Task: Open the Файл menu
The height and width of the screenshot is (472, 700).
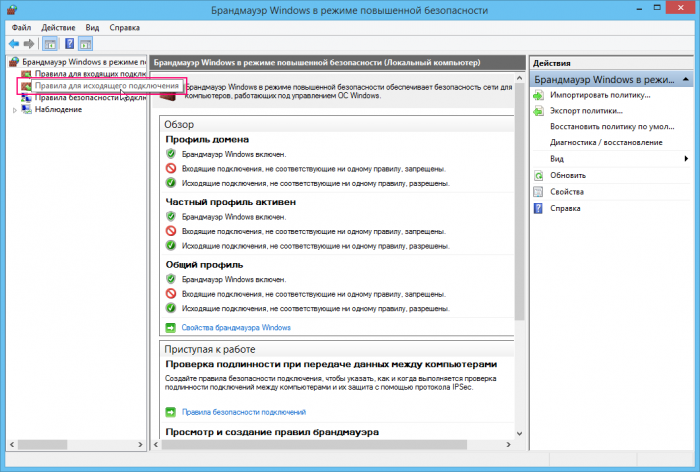Action: (x=21, y=28)
